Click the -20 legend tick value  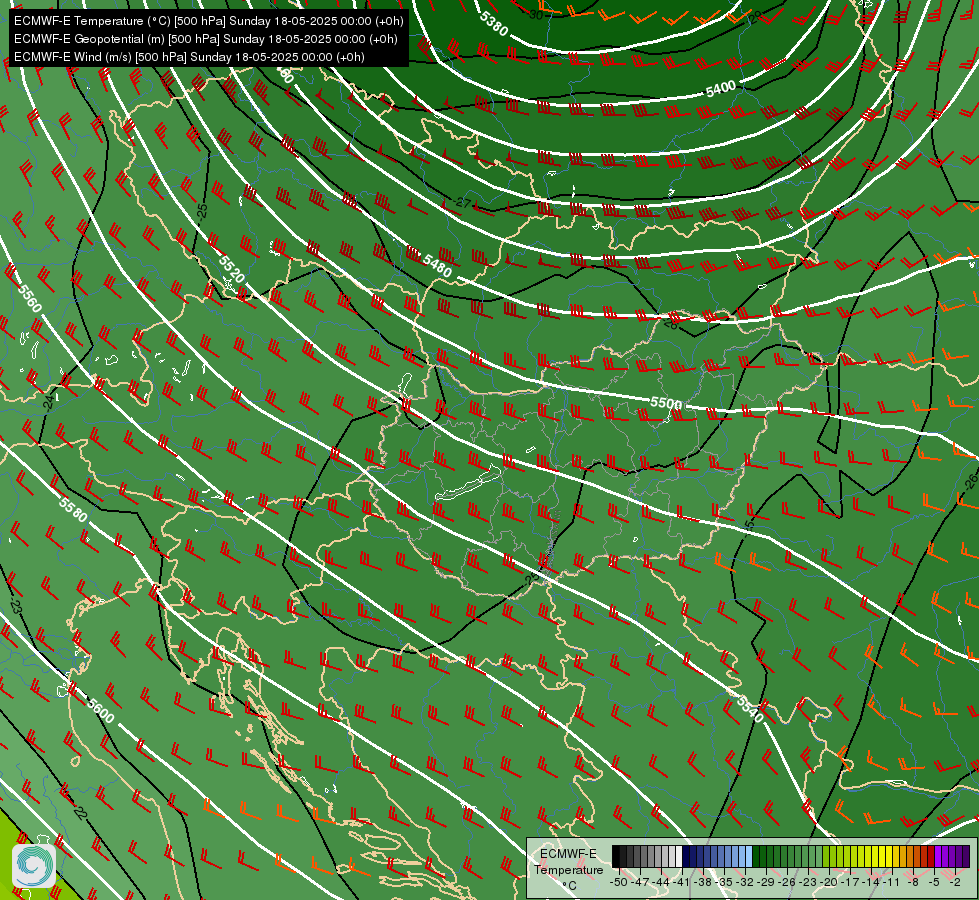pos(829,882)
